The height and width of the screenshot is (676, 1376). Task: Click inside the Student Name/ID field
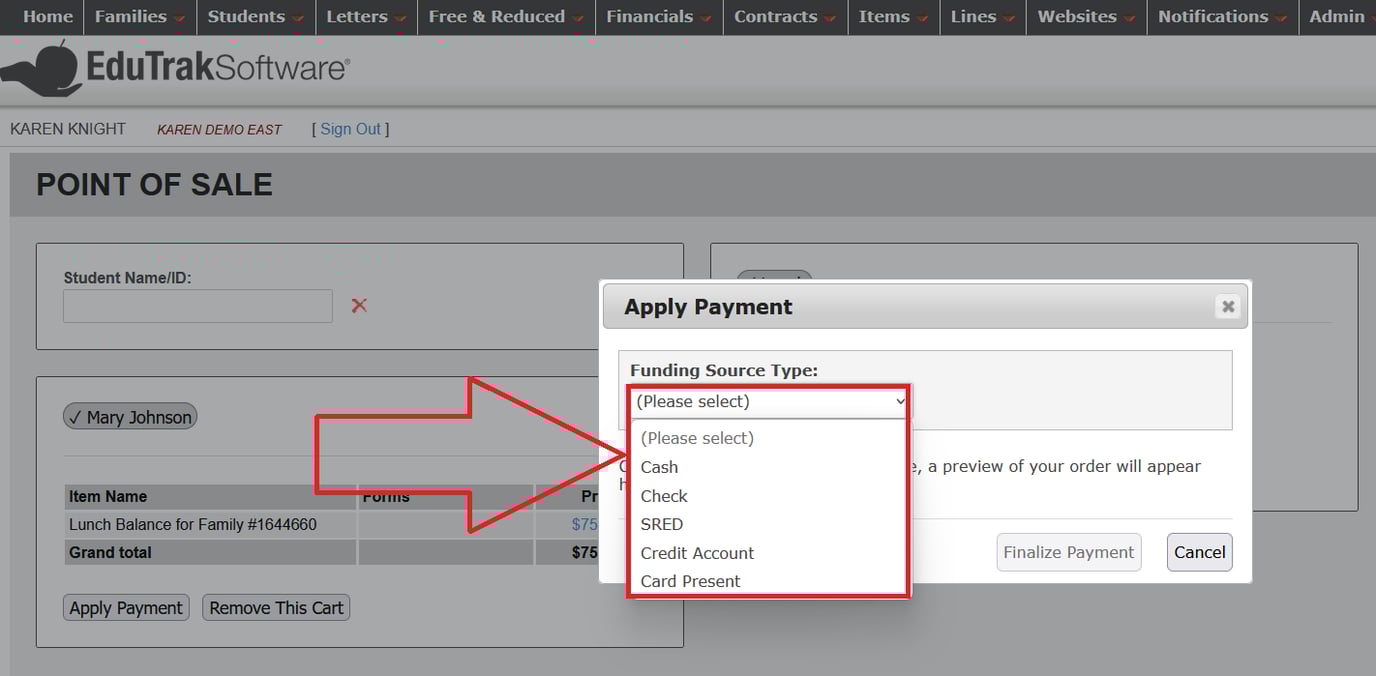[196, 305]
